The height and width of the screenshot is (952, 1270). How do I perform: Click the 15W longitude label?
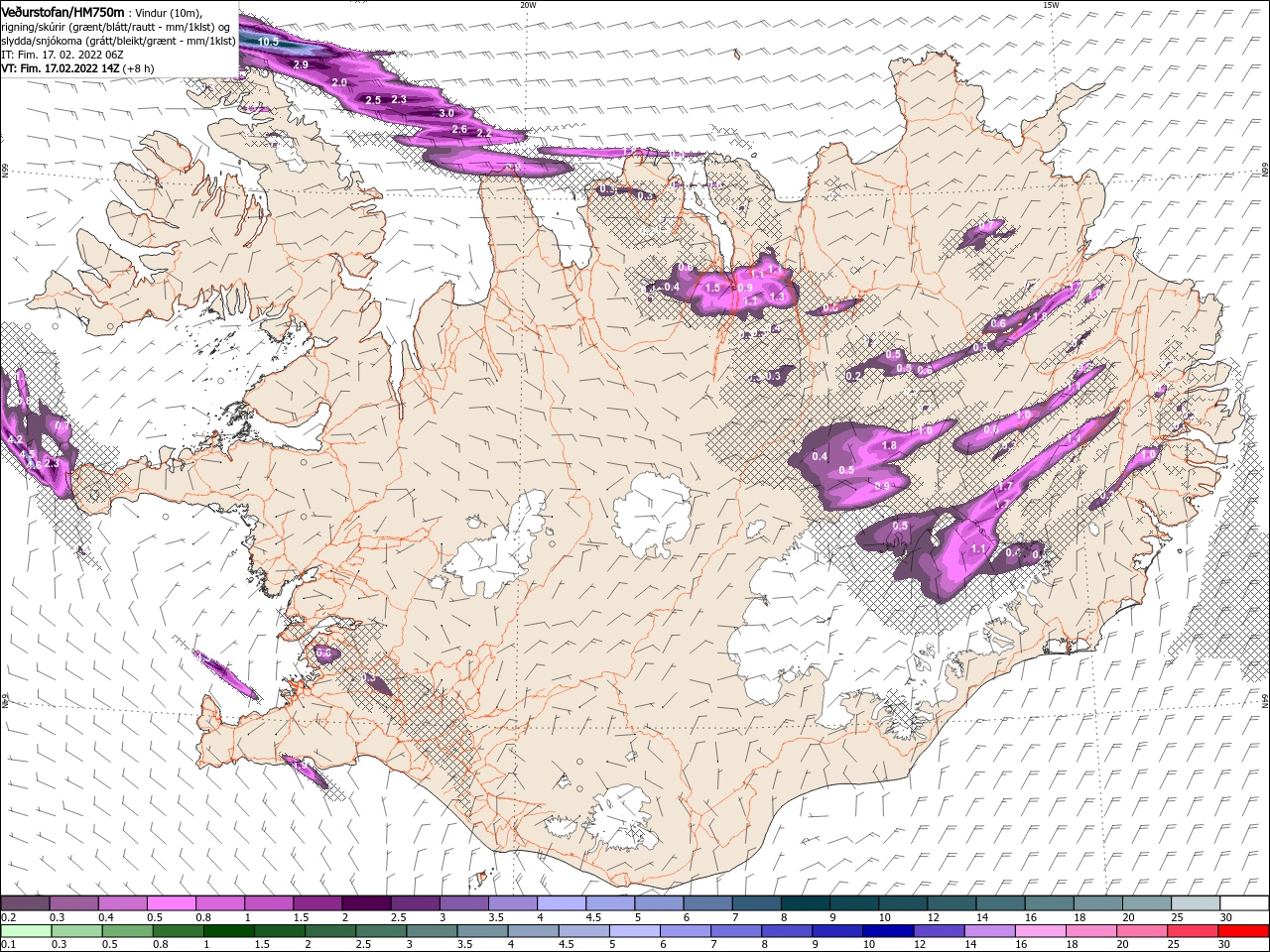[1051, 5]
